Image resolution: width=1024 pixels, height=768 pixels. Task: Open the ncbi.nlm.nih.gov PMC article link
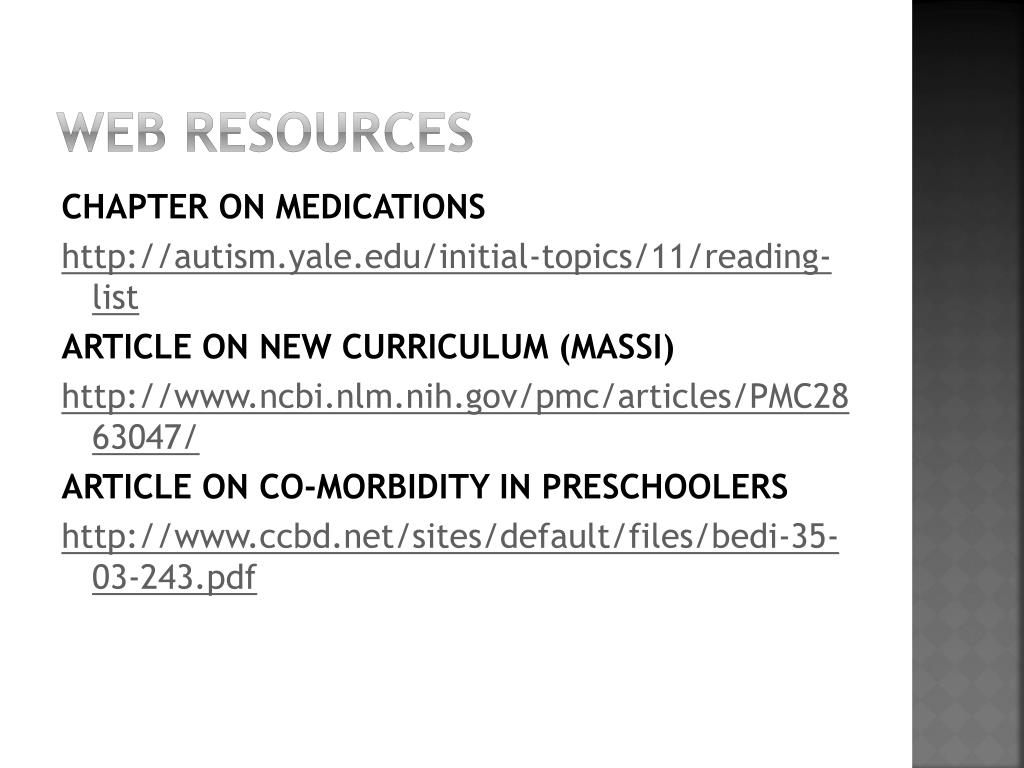455,398
